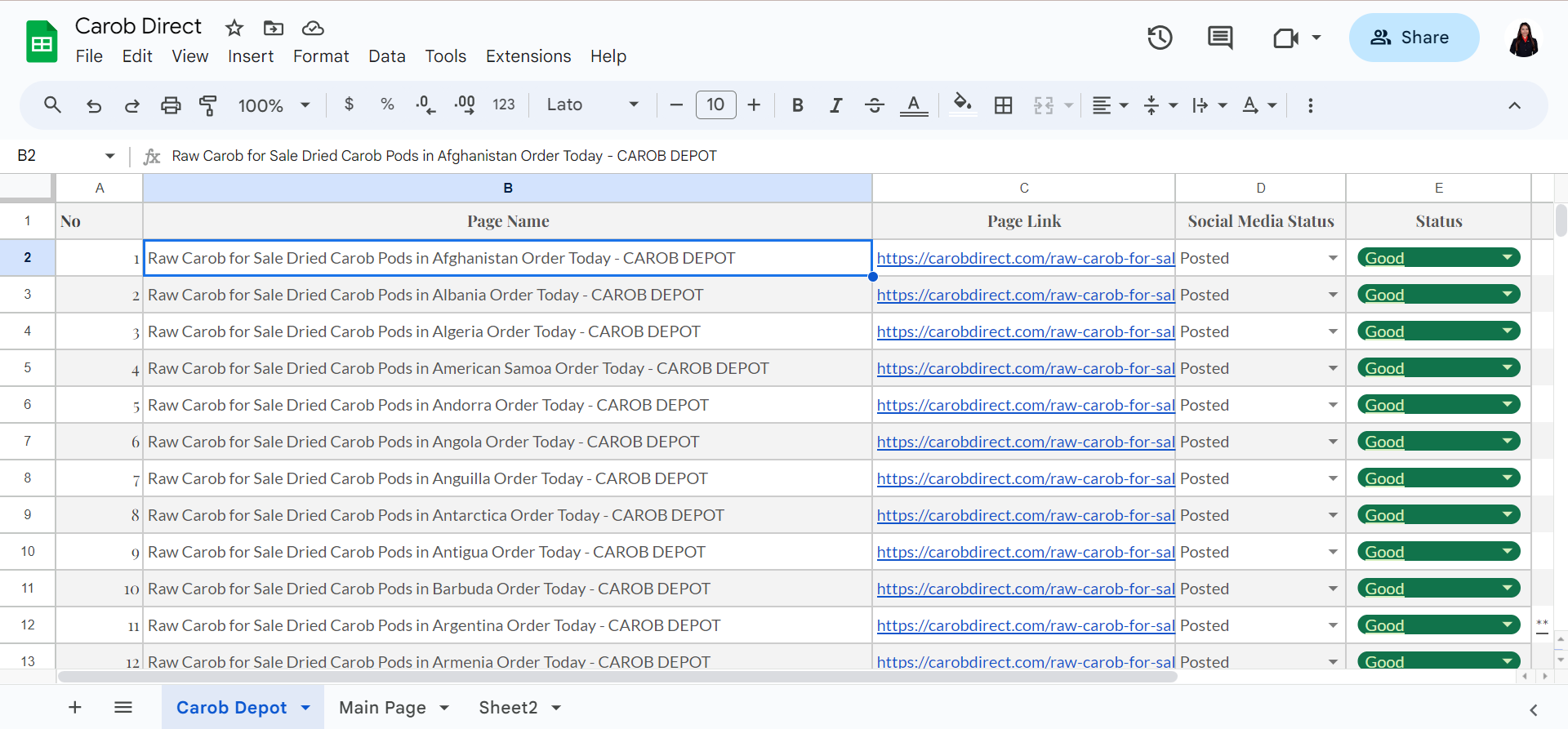This screenshot has height=729, width=1568.
Task: Toggle italic formatting
Action: 835,105
